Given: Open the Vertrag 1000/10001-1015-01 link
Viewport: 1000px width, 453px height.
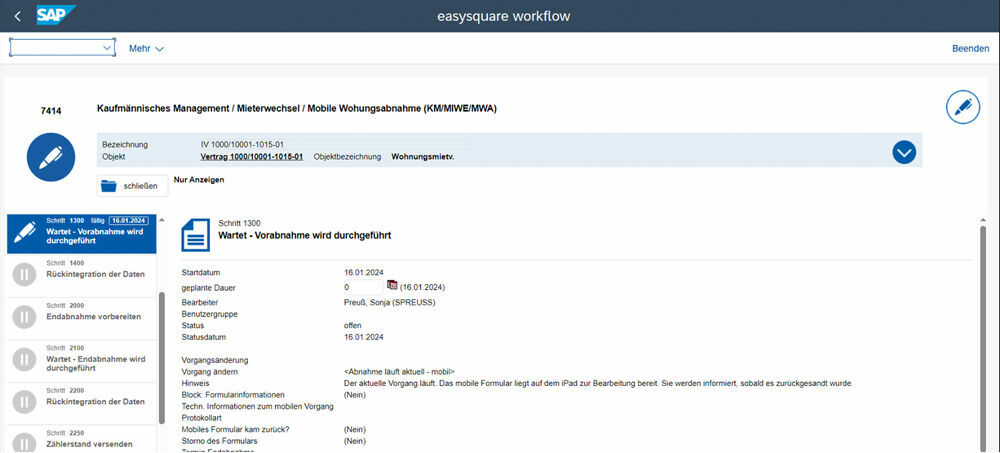Looking at the screenshot, I should [x=251, y=157].
